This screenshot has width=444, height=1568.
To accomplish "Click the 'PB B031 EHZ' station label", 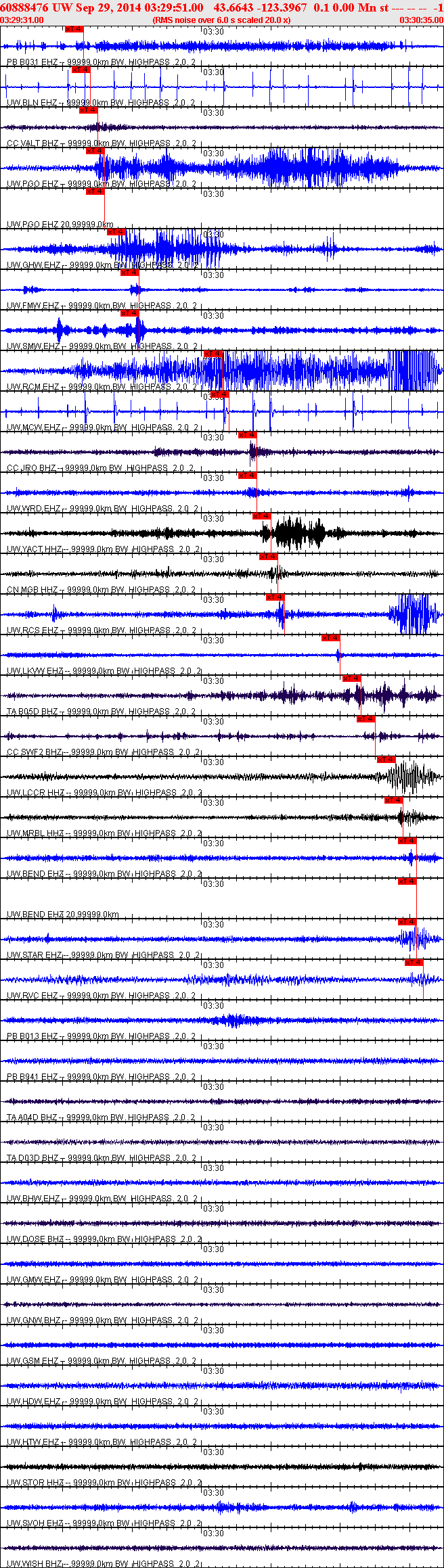I will pos(32,62).
